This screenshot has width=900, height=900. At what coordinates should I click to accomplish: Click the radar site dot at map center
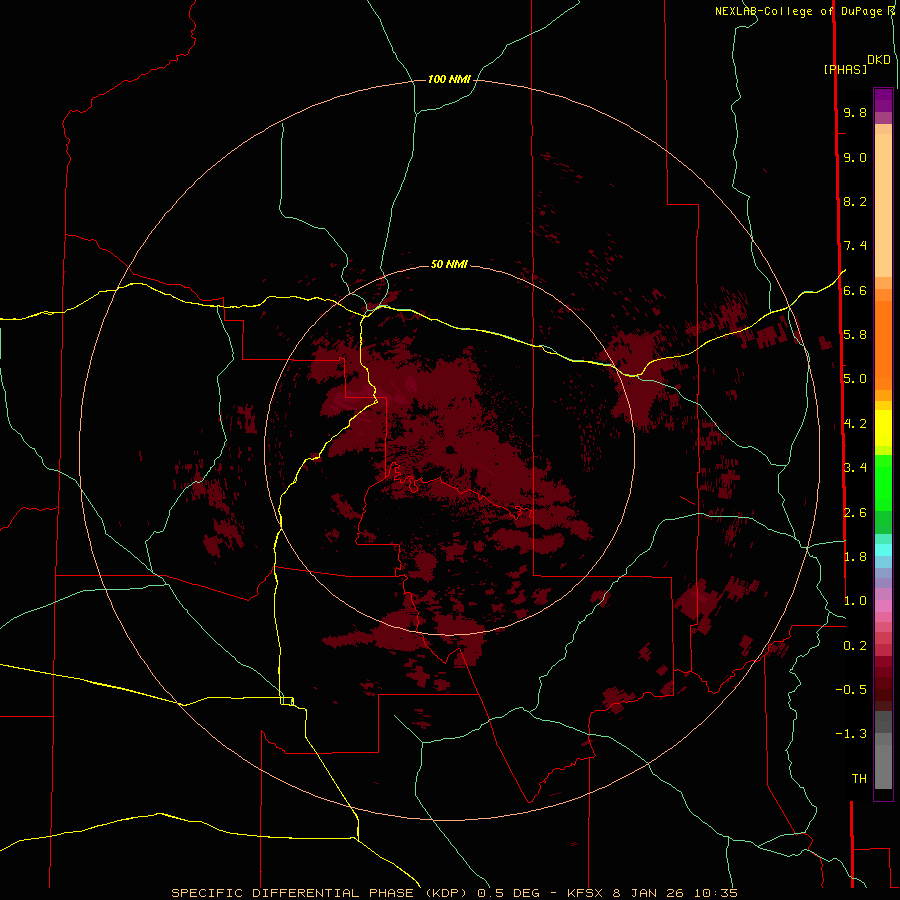coord(451,450)
